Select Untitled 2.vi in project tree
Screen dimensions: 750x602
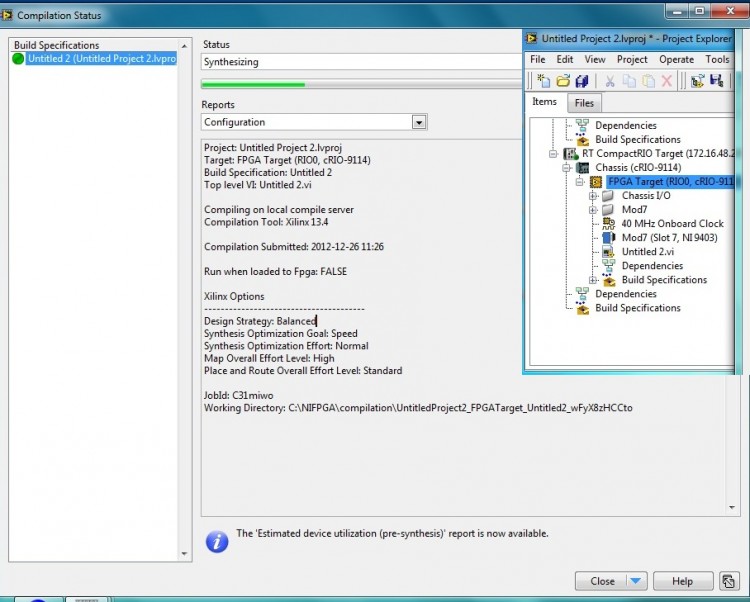pos(648,252)
